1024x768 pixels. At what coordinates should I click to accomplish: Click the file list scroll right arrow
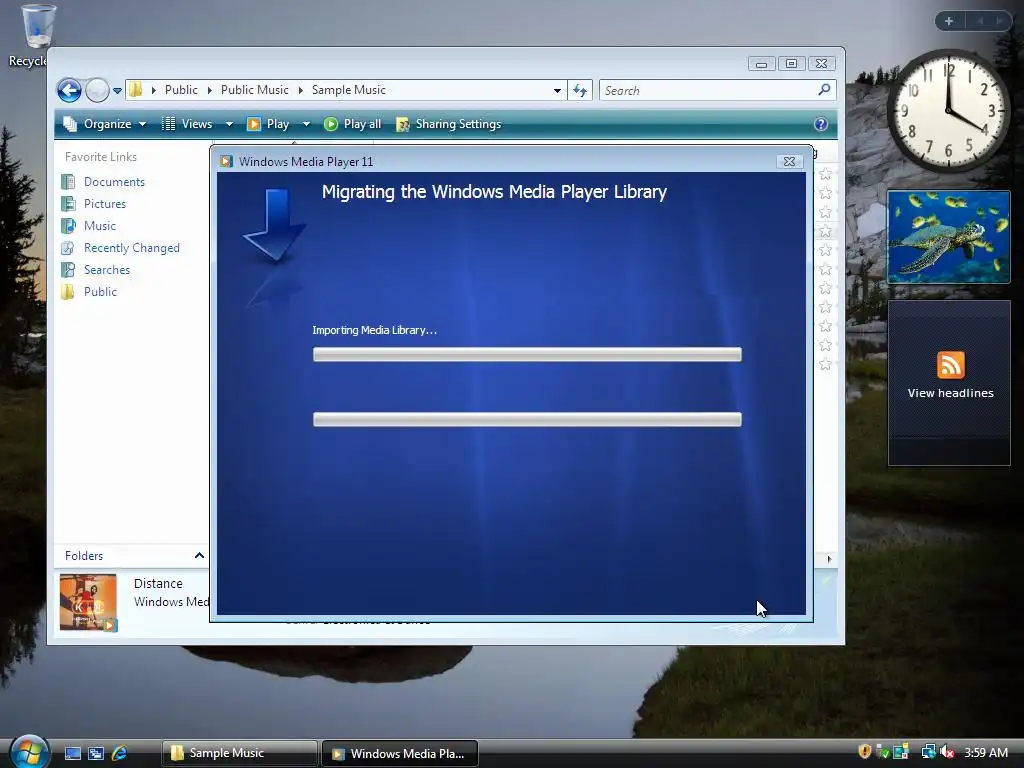[x=829, y=559]
